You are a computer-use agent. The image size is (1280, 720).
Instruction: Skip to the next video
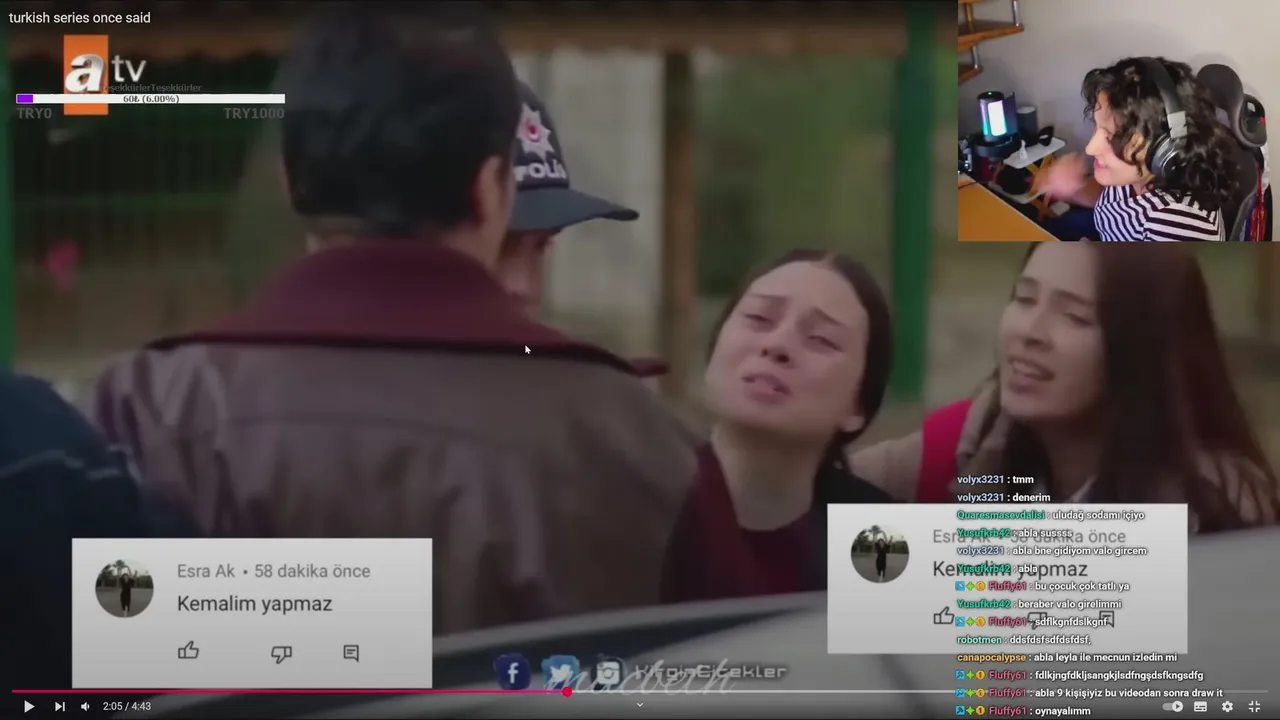pyautogui.click(x=59, y=706)
